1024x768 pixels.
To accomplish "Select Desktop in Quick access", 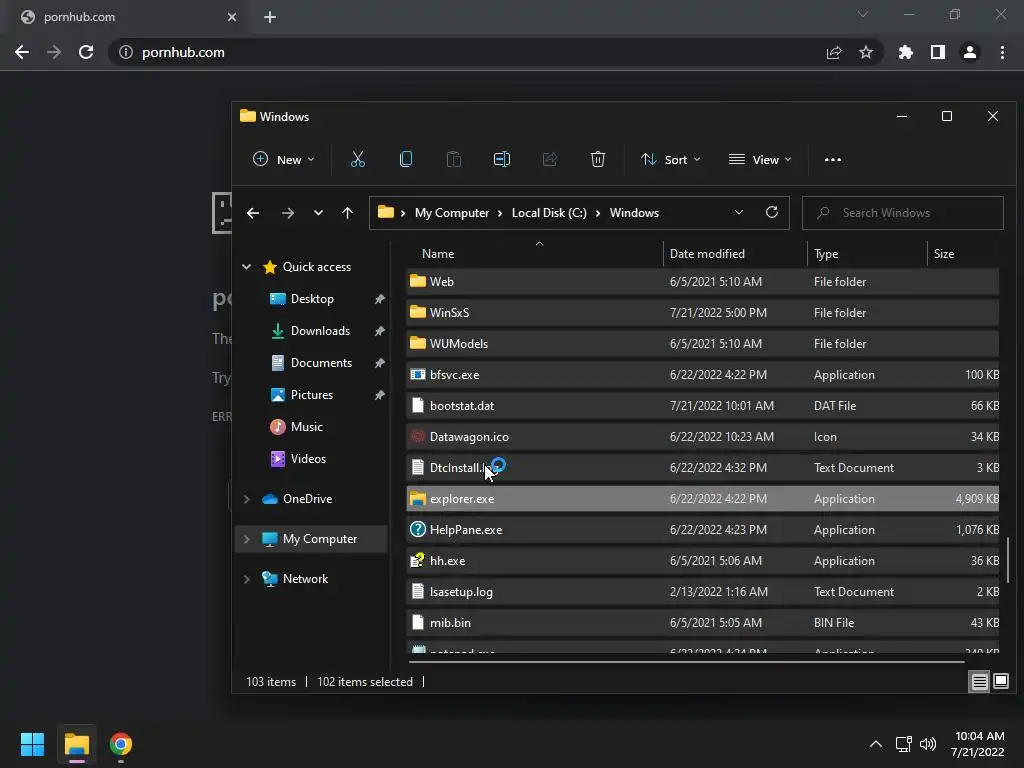I will coord(312,298).
